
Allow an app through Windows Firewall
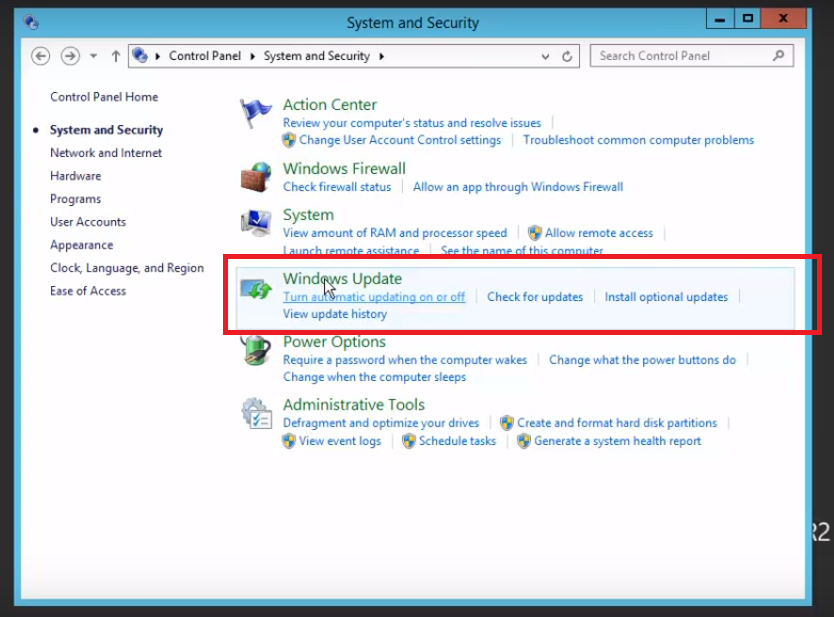click(x=518, y=187)
